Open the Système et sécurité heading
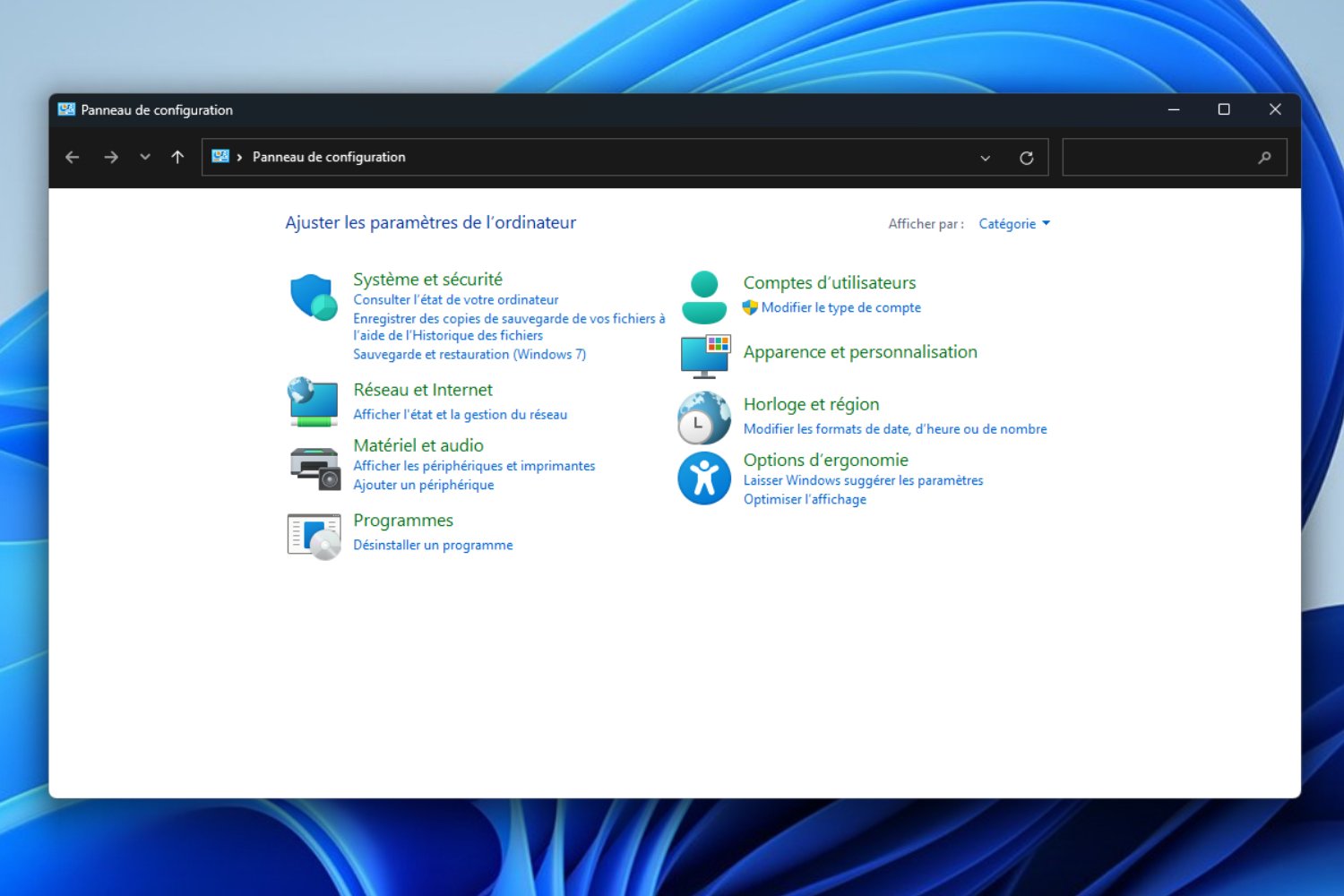 427,280
